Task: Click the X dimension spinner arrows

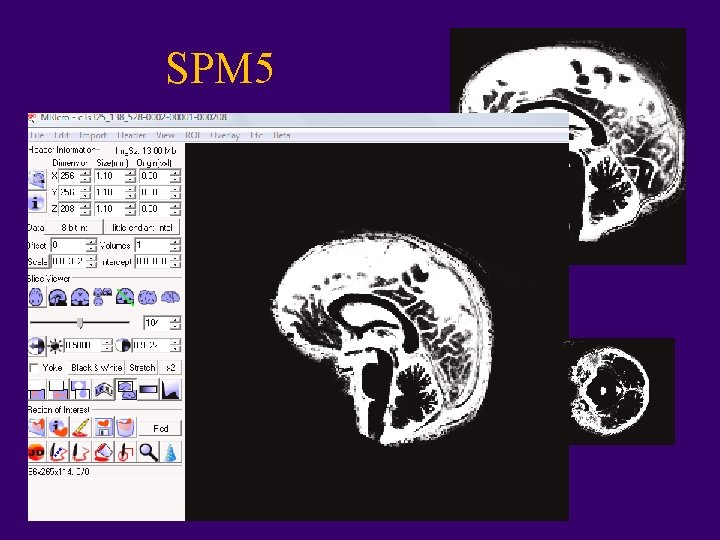Action: point(85,176)
